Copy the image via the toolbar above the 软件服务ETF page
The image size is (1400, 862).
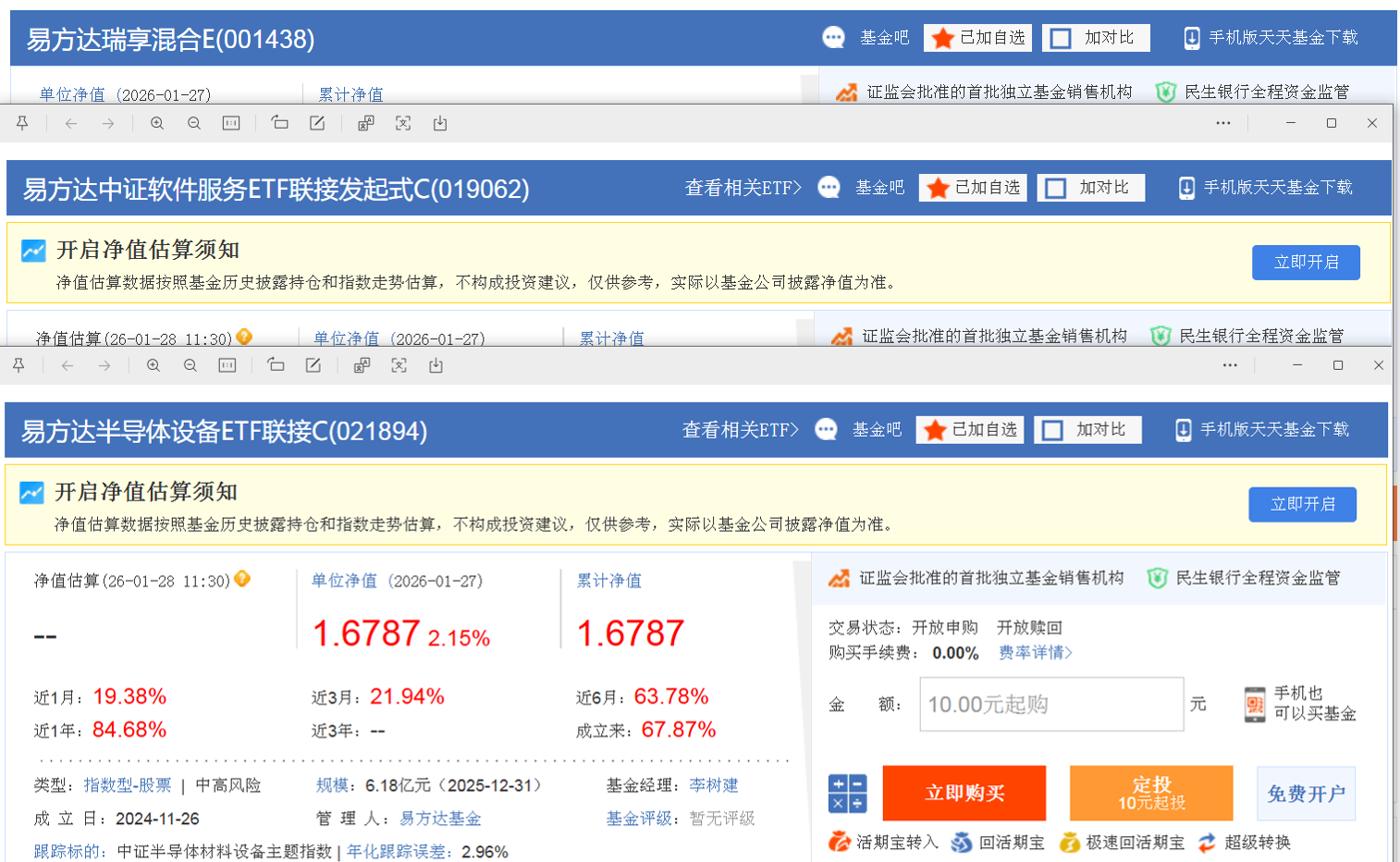click(366, 123)
